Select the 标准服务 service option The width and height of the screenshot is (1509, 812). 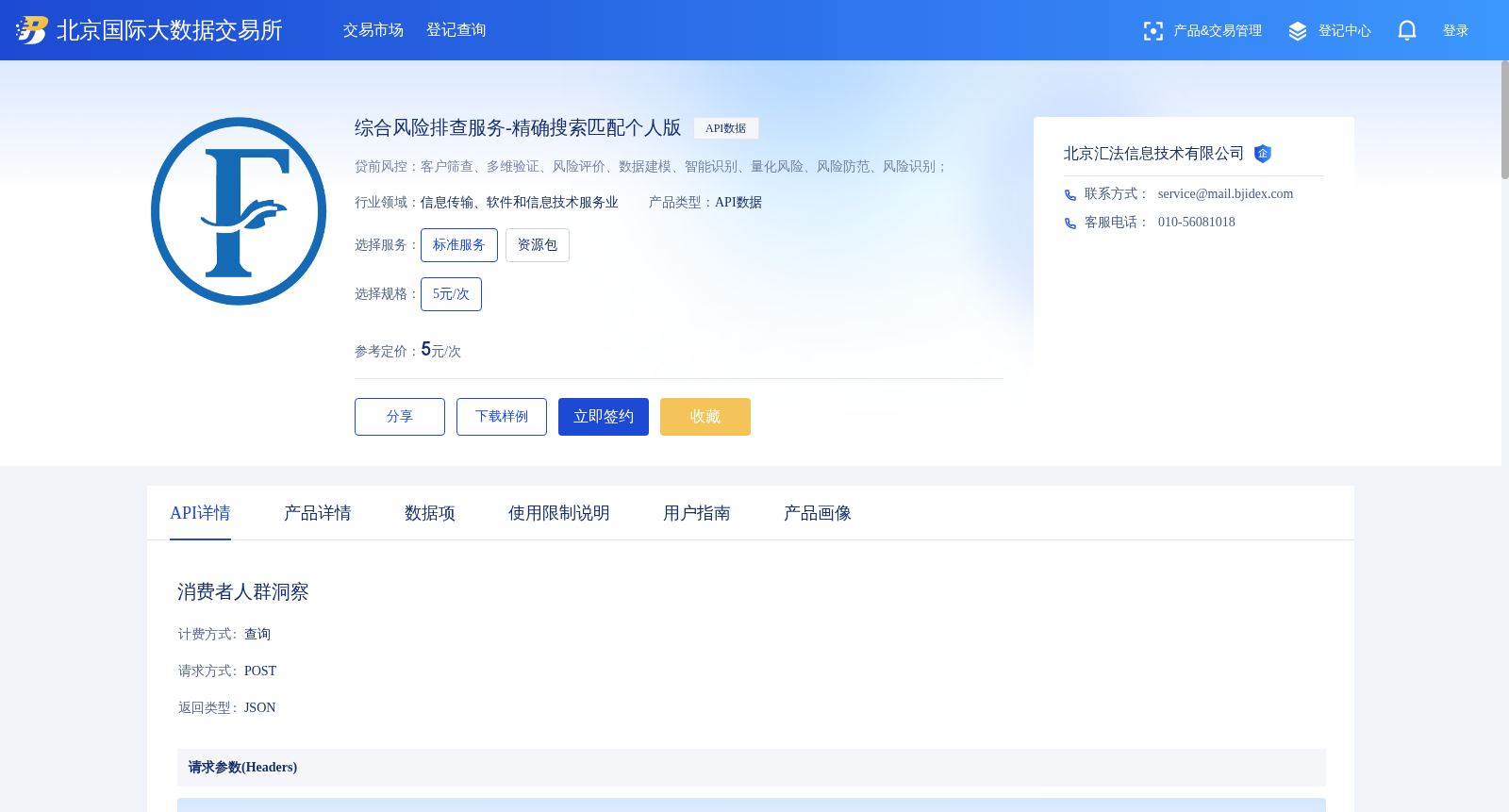point(459,245)
